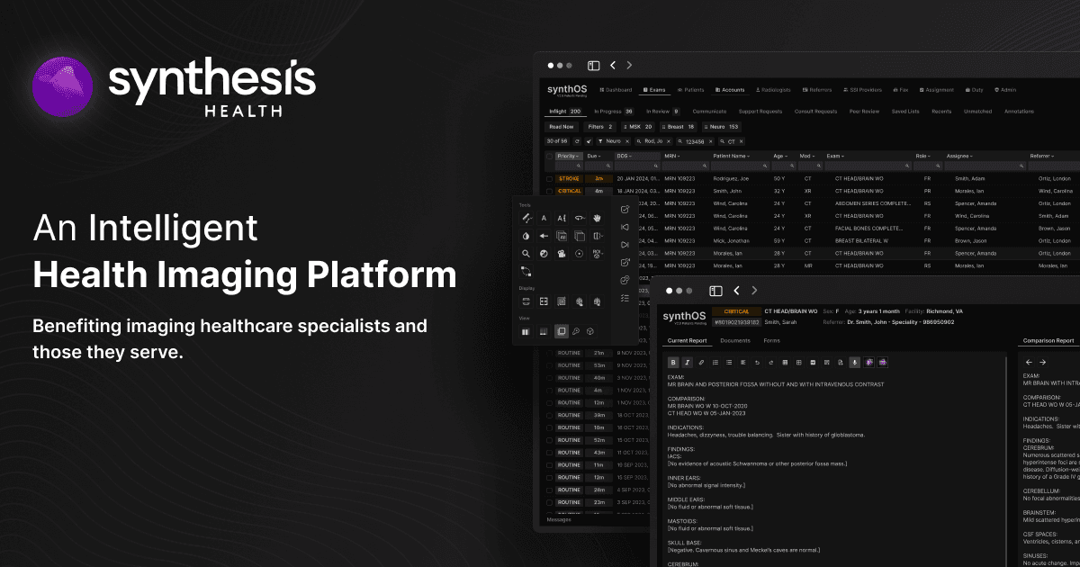The image size is (1080, 567).
Task: Insert link using report editor link icon
Action: pos(701,362)
